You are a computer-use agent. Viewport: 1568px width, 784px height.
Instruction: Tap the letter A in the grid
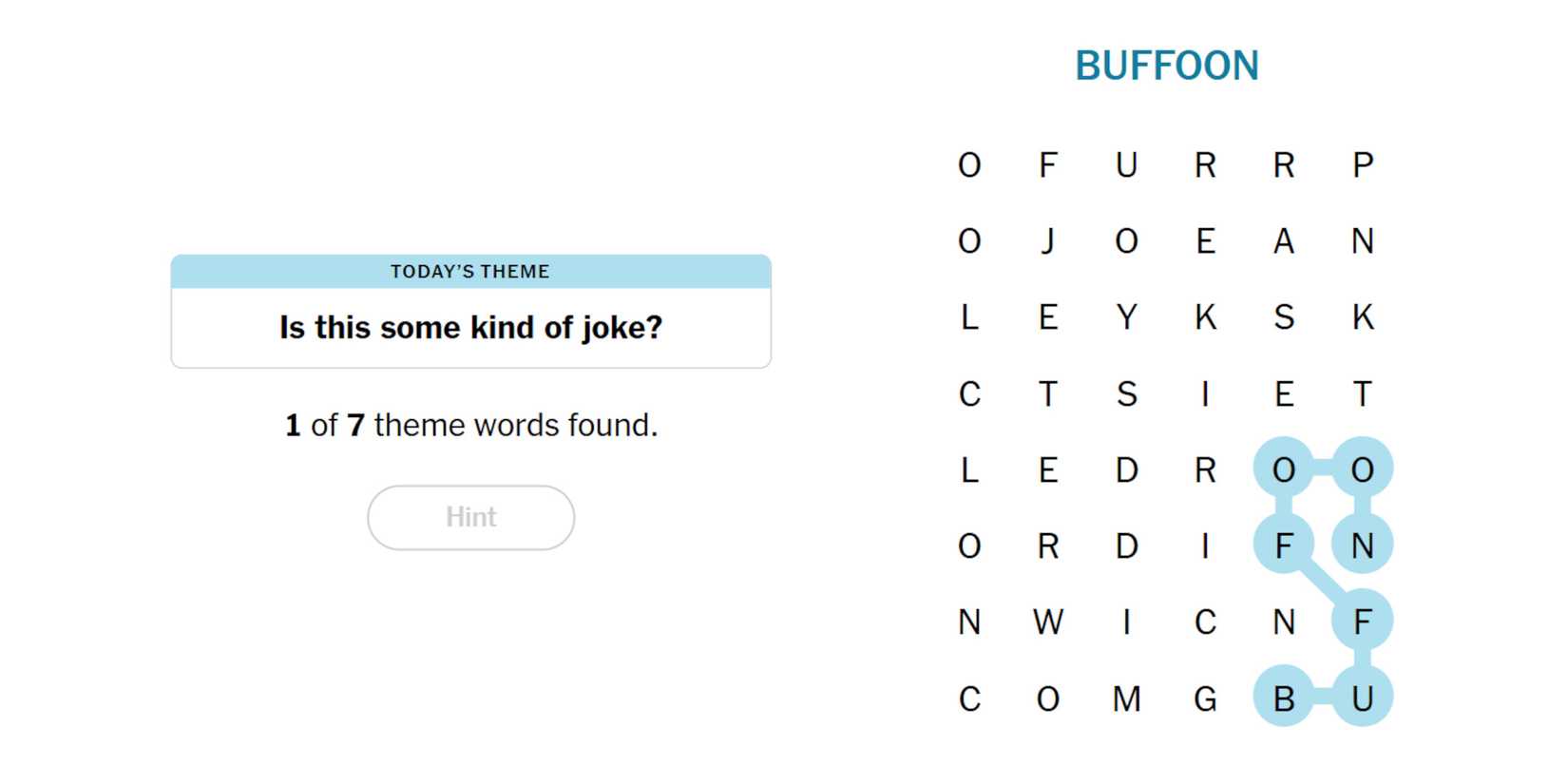pos(1283,241)
